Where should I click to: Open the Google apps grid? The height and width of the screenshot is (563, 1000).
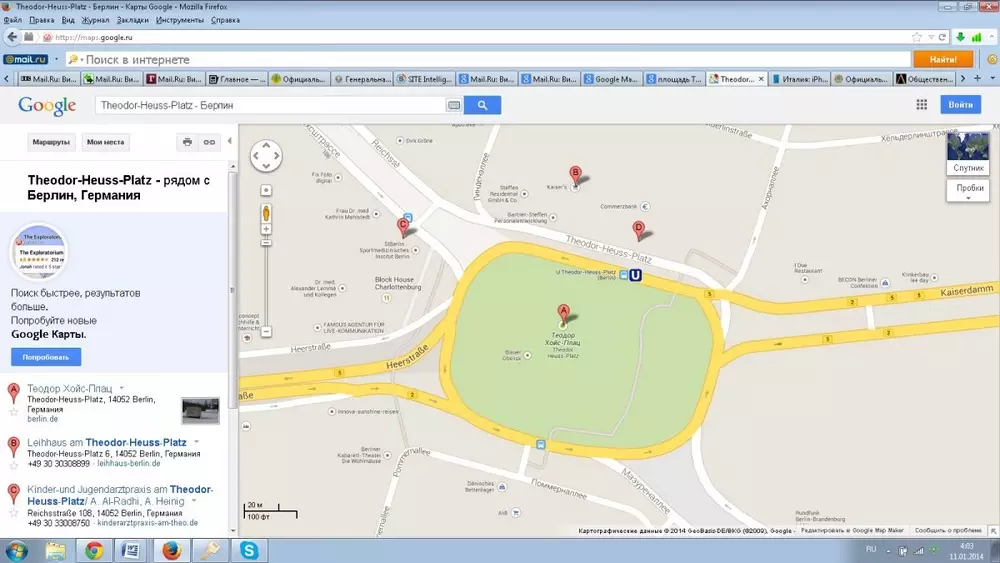pyautogui.click(x=921, y=105)
